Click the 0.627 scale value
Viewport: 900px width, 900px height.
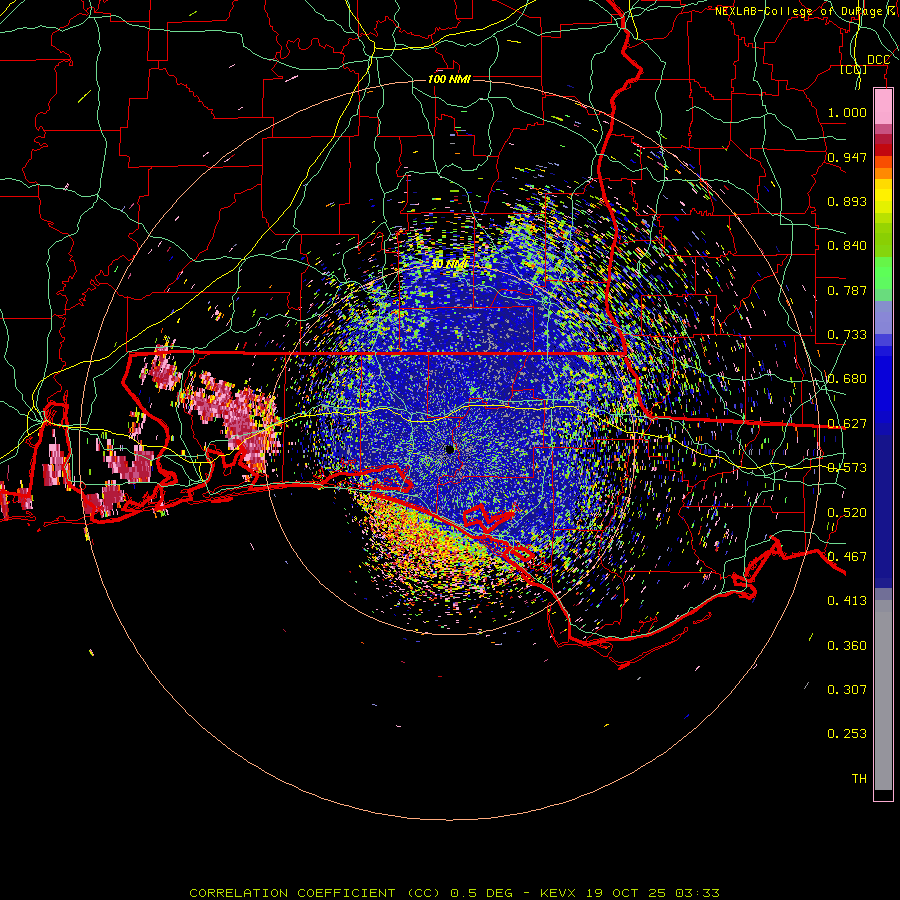(x=847, y=424)
